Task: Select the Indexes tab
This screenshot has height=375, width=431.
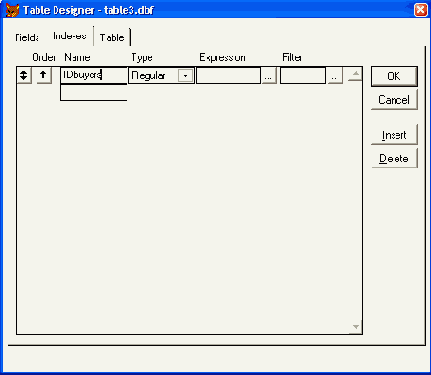Action: point(70,36)
